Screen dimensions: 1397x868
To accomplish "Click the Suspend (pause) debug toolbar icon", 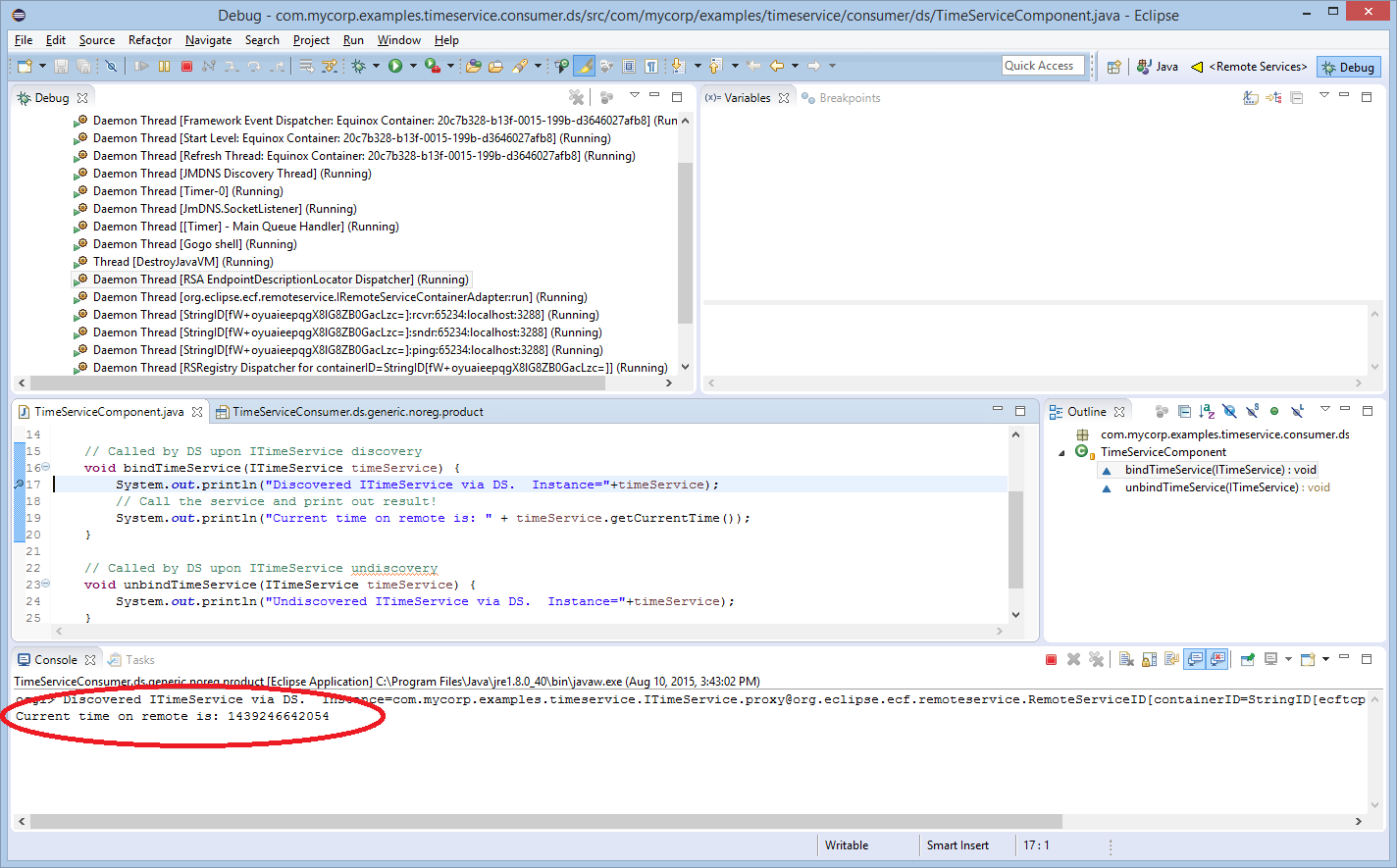I will click(x=164, y=66).
